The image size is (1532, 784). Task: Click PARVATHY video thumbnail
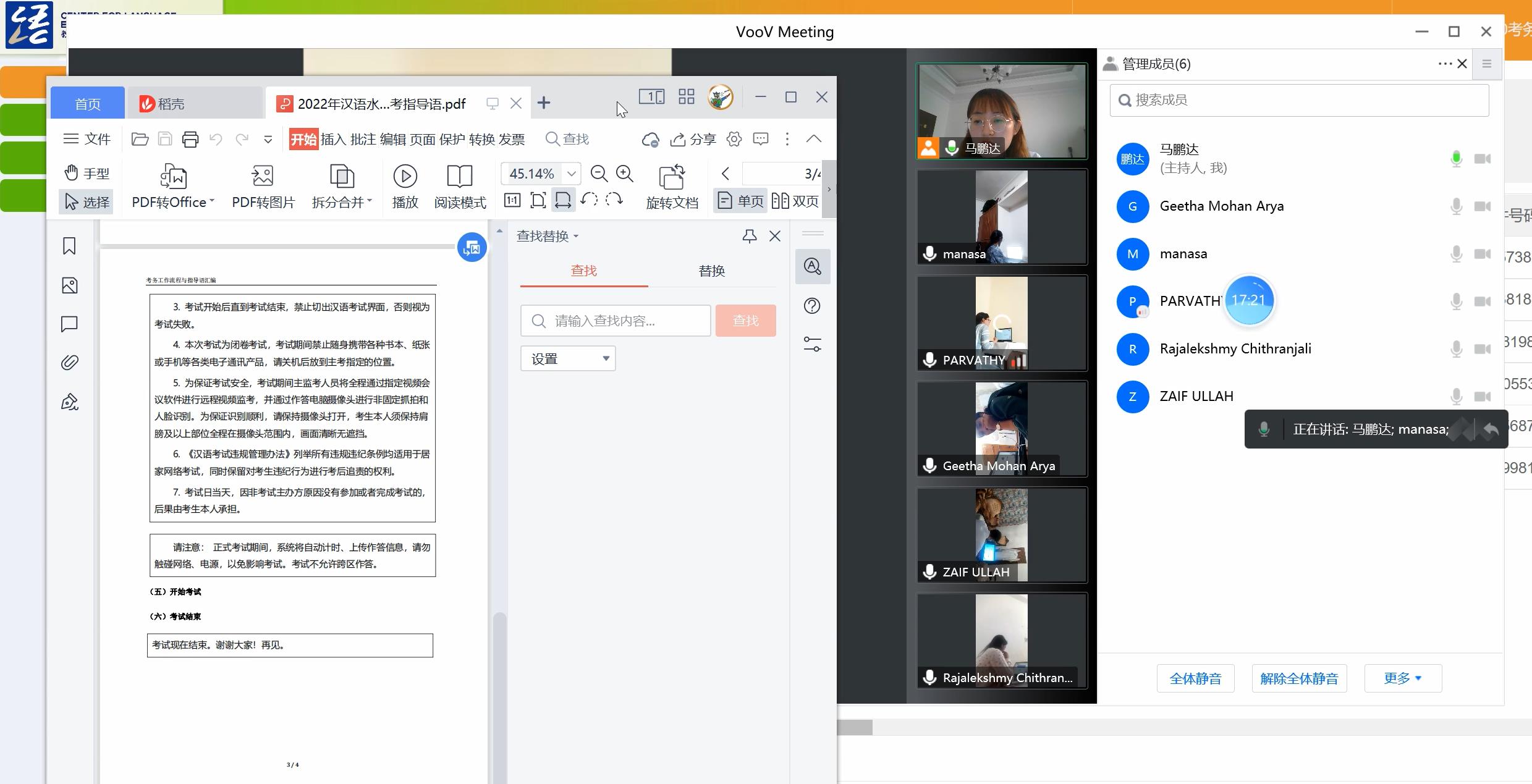(1001, 323)
